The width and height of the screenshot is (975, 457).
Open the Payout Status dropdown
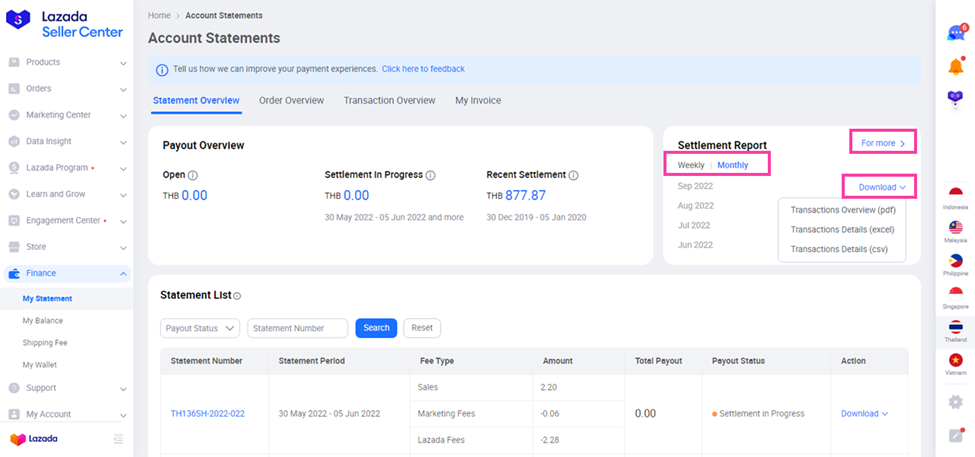pyautogui.click(x=200, y=328)
